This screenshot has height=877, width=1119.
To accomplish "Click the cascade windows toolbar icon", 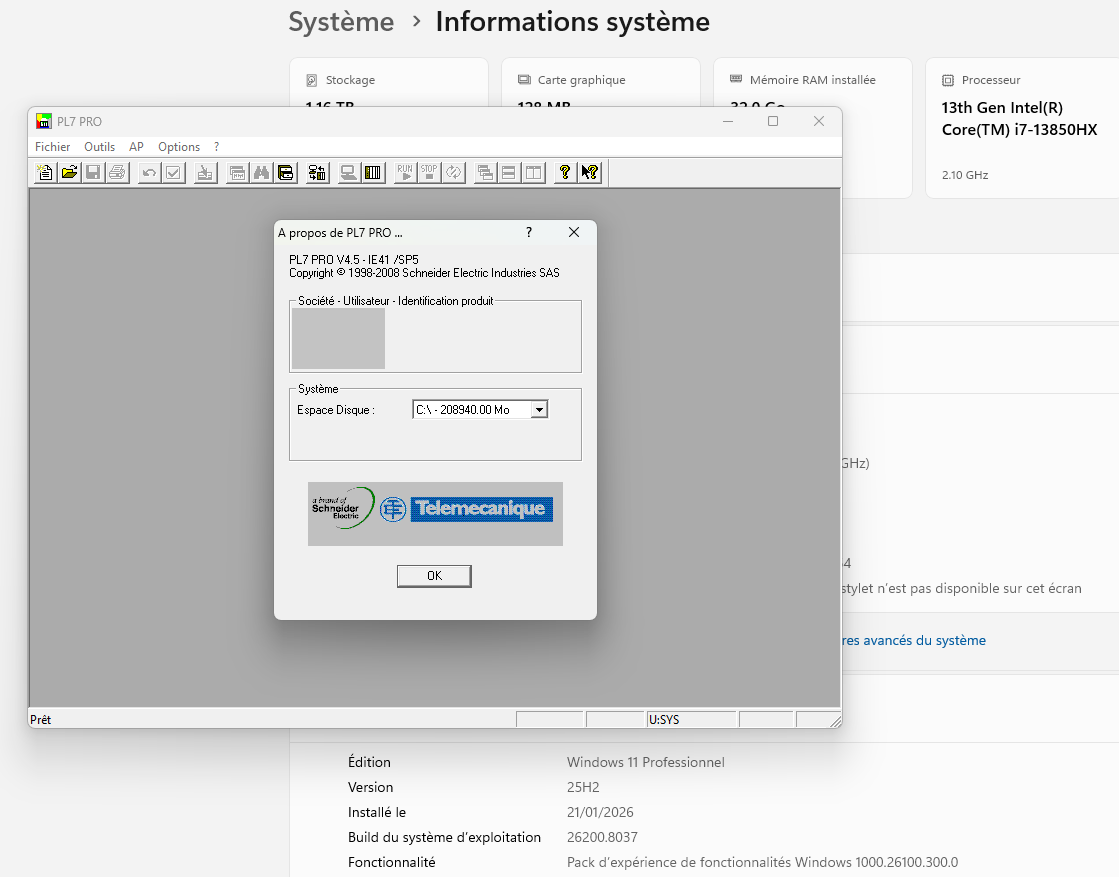I will (x=485, y=172).
